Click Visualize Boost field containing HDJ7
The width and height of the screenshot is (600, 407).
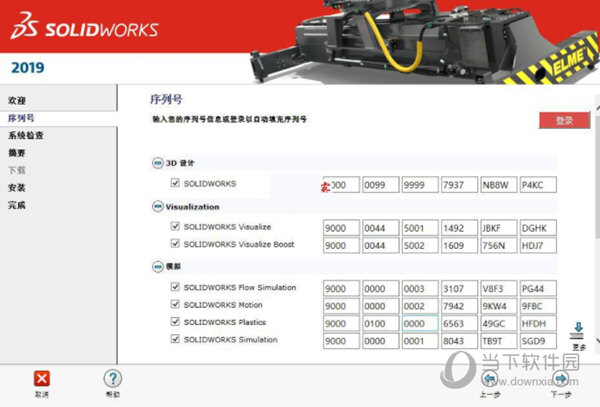pos(538,245)
